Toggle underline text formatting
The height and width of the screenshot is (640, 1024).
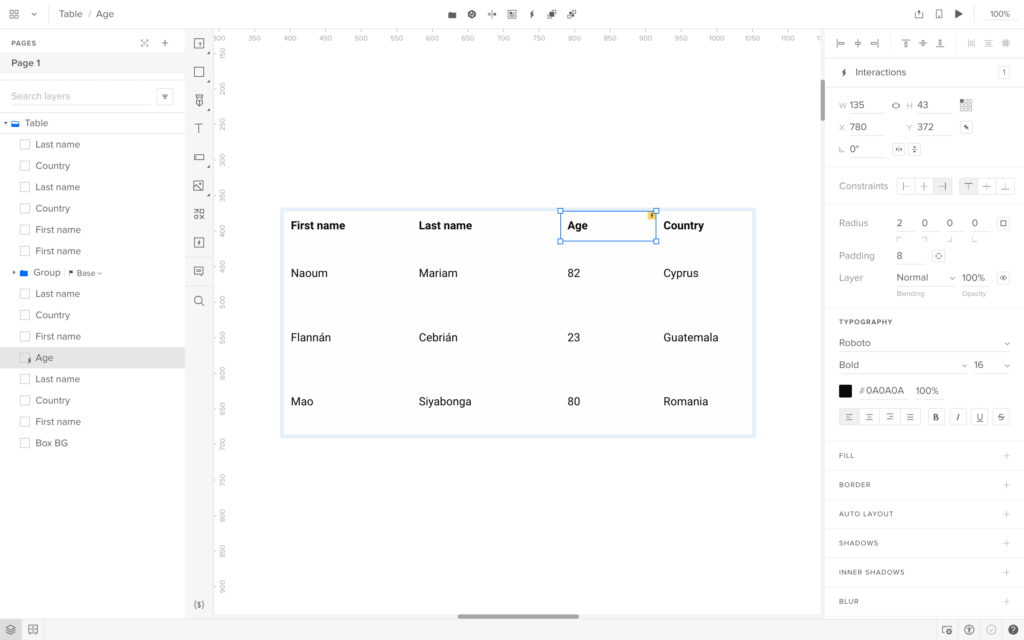(x=980, y=417)
